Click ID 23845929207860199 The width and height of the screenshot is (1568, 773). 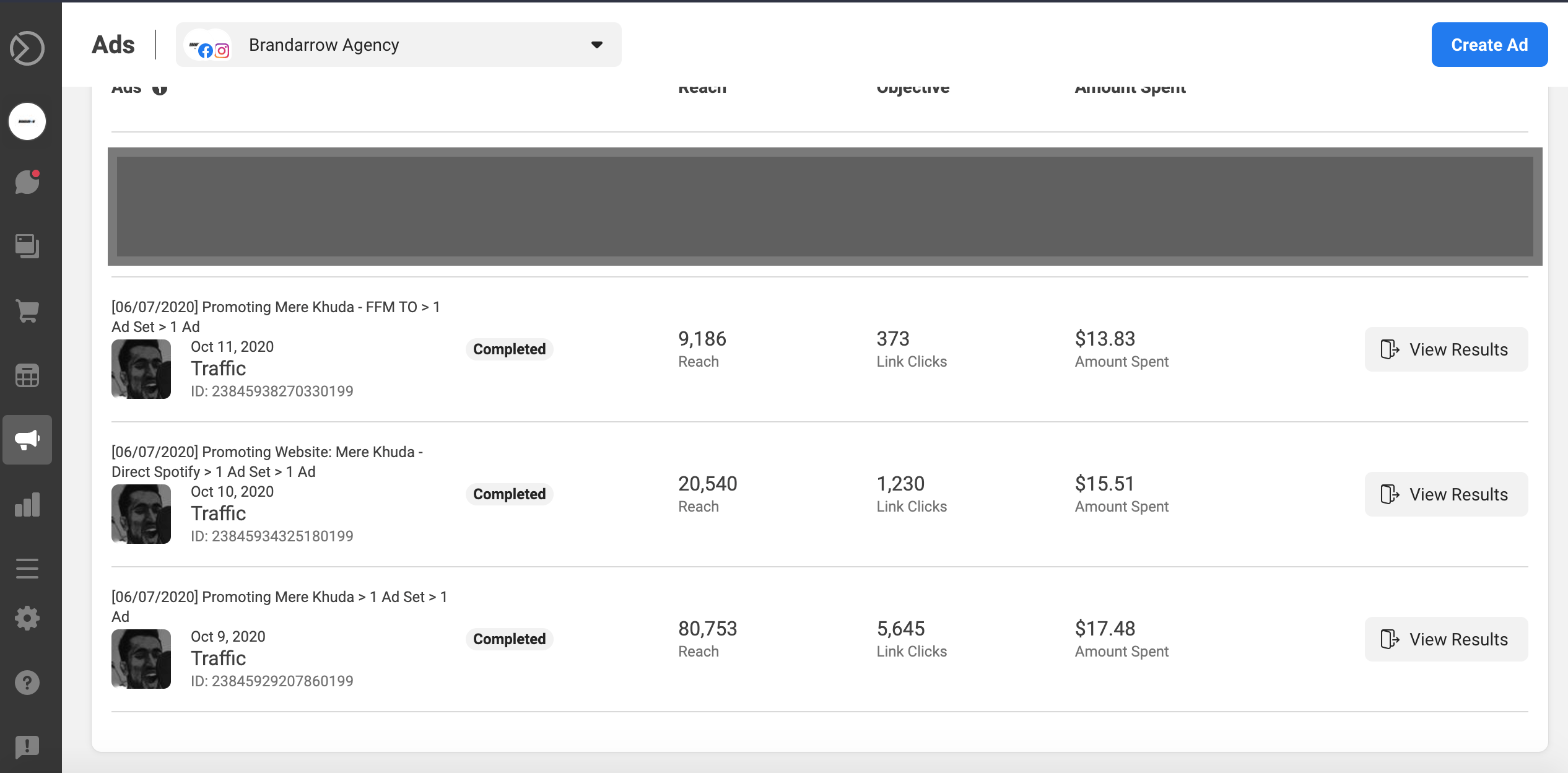[x=272, y=681]
